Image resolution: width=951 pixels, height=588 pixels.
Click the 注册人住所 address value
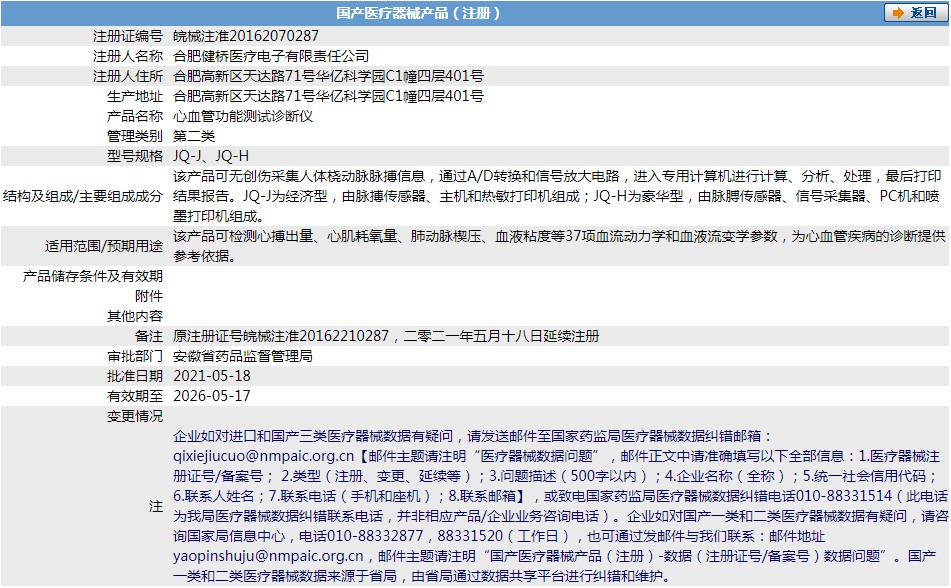(x=328, y=76)
